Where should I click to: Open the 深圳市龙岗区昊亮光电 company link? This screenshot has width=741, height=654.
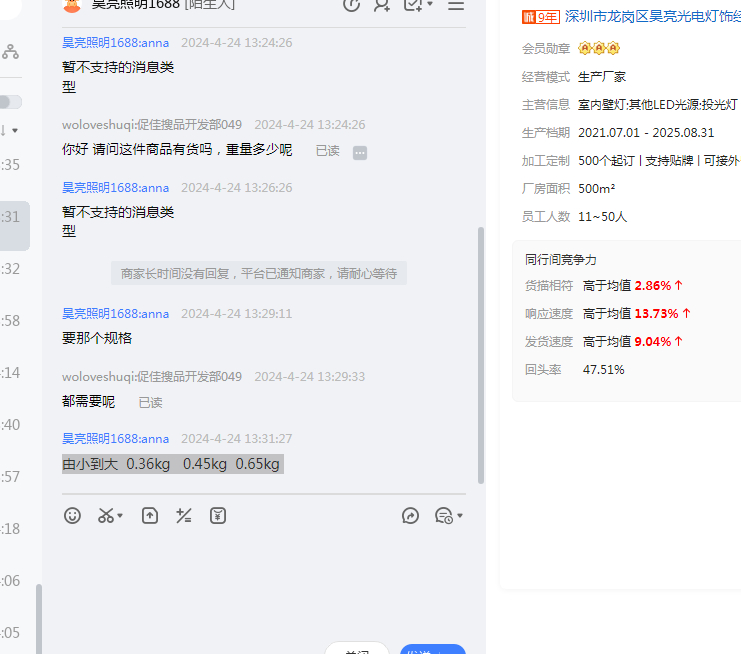coord(652,17)
